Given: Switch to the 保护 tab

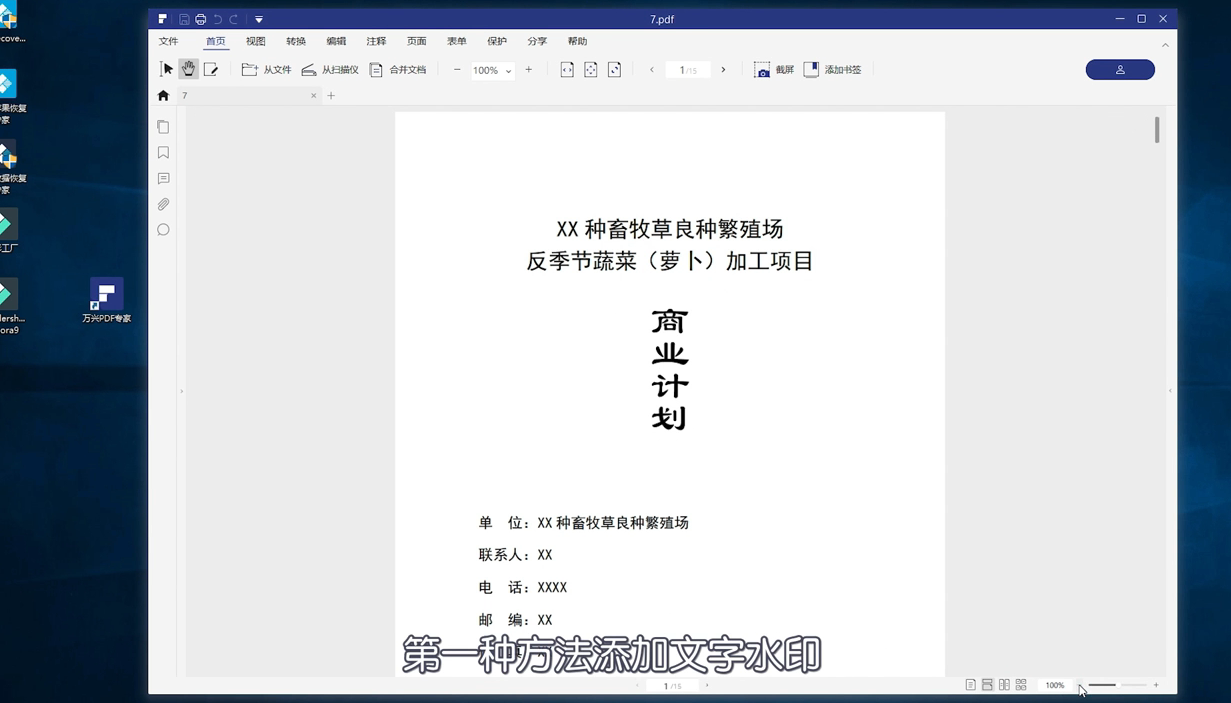Looking at the screenshot, I should click(497, 42).
